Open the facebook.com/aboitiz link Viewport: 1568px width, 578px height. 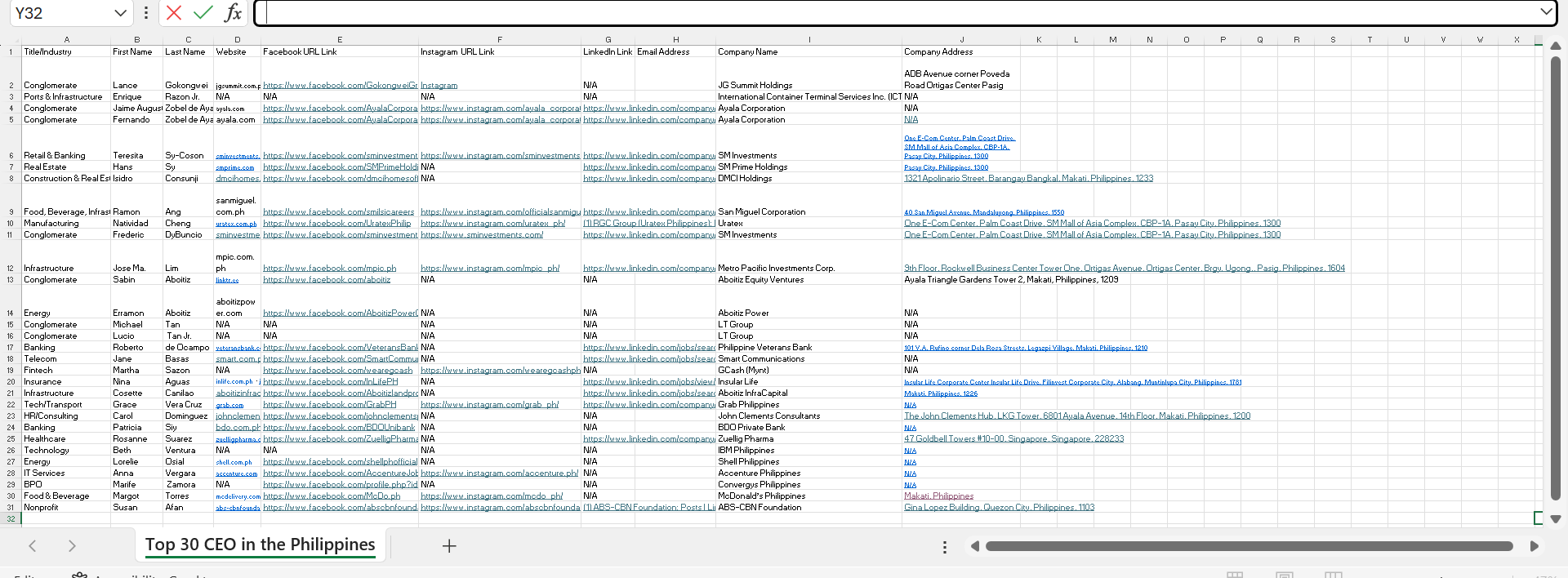327,279
